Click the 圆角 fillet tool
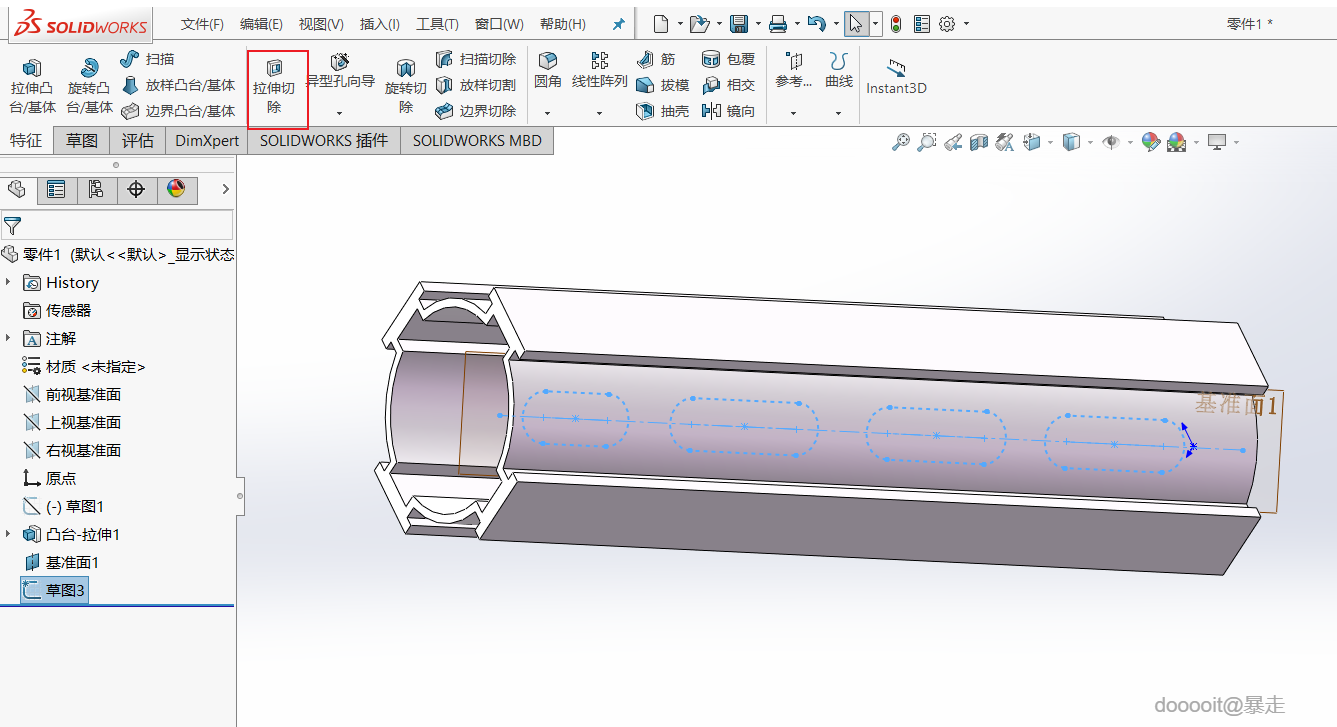Image resolution: width=1337 pixels, height=727 pixels. pyautogui.click(x=548, y=70)
